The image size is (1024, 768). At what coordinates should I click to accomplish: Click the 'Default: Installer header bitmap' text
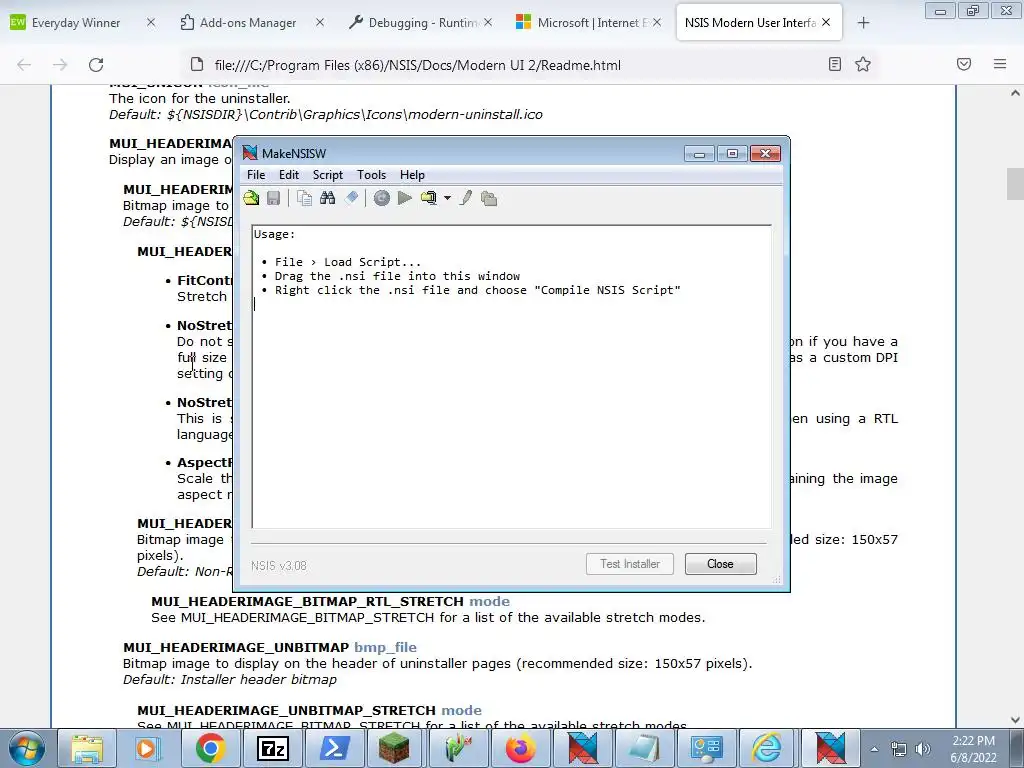230,679
